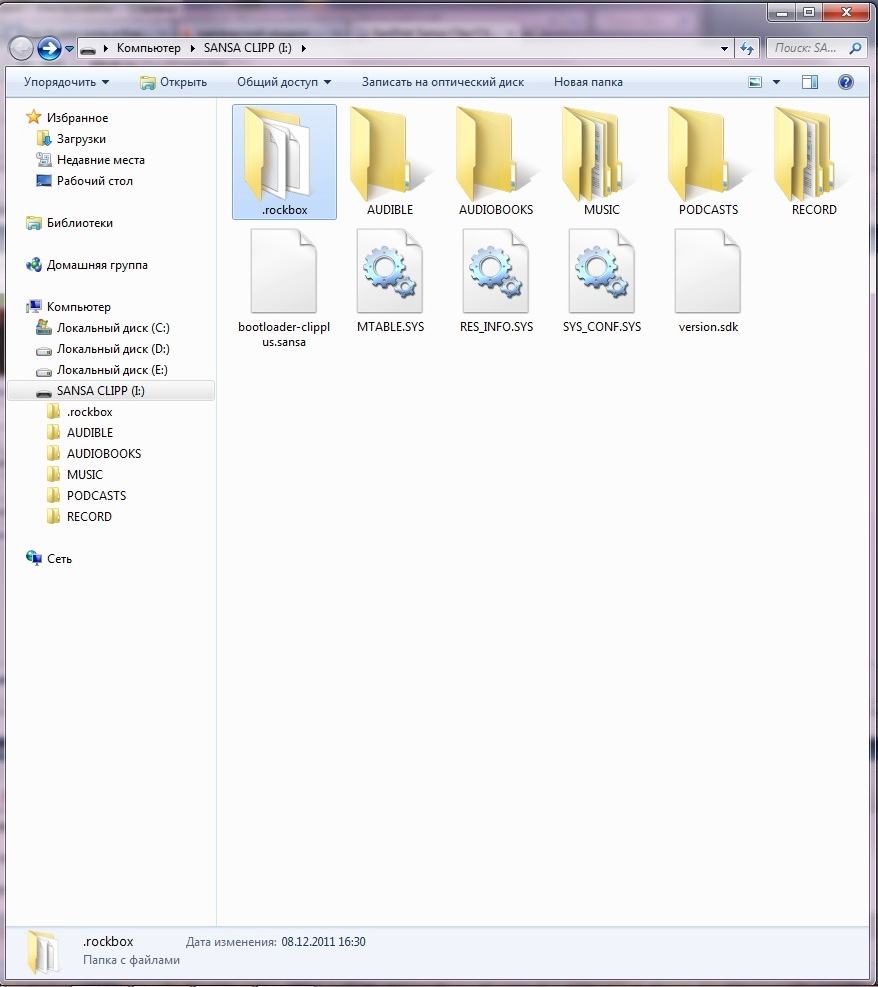Toggle the preview pane icon

point(810,82)
